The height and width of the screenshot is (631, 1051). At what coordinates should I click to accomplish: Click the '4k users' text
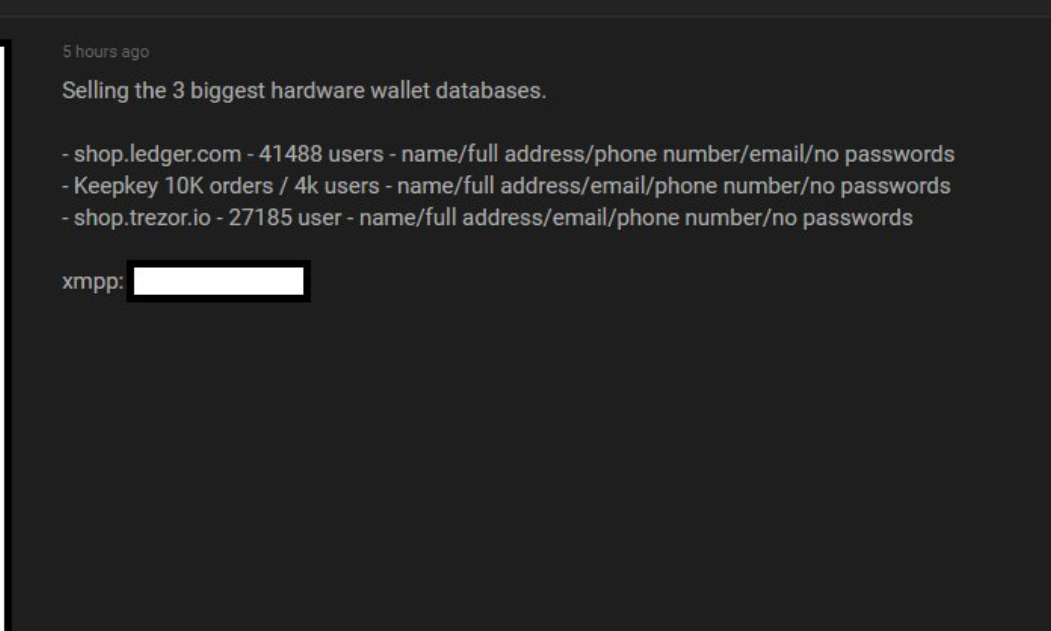click(336, 186)
